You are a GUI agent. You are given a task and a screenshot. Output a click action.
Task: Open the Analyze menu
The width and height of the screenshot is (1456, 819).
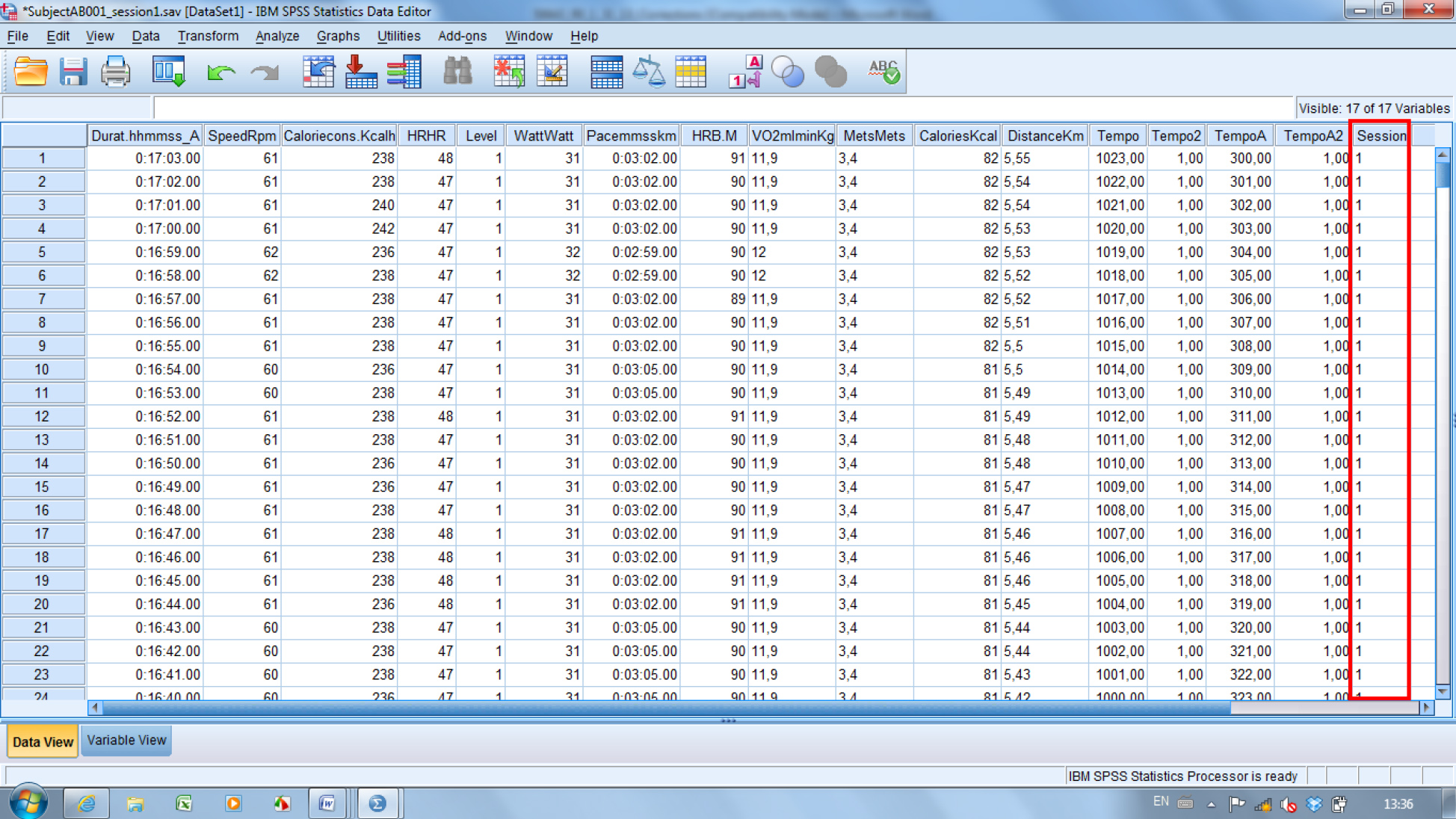point(277,36)
